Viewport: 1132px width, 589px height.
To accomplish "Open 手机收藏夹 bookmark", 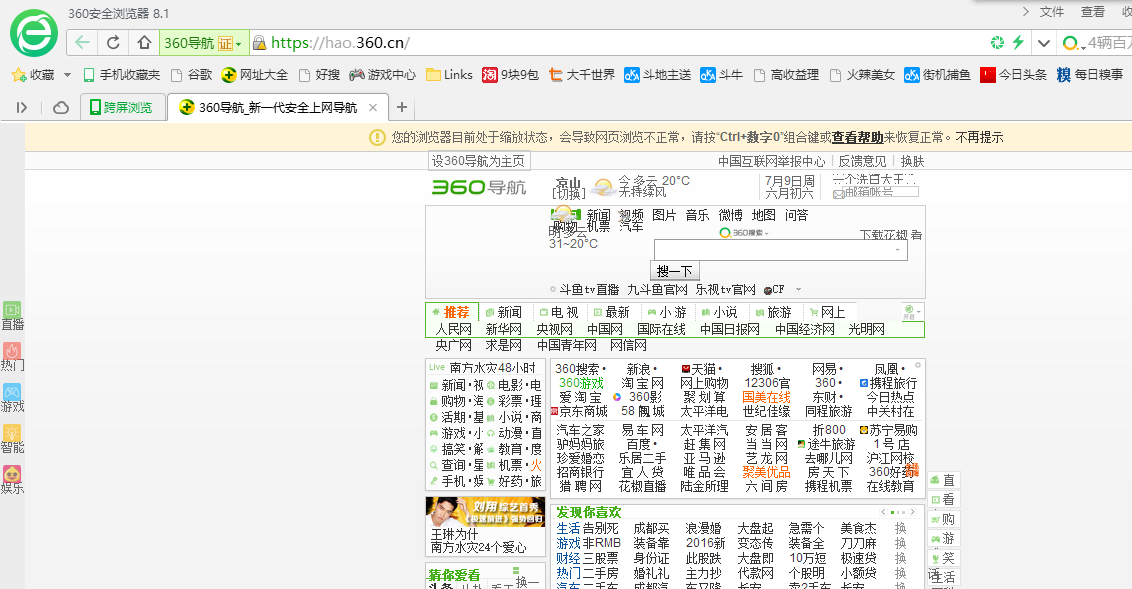I will tap(121, 75).
